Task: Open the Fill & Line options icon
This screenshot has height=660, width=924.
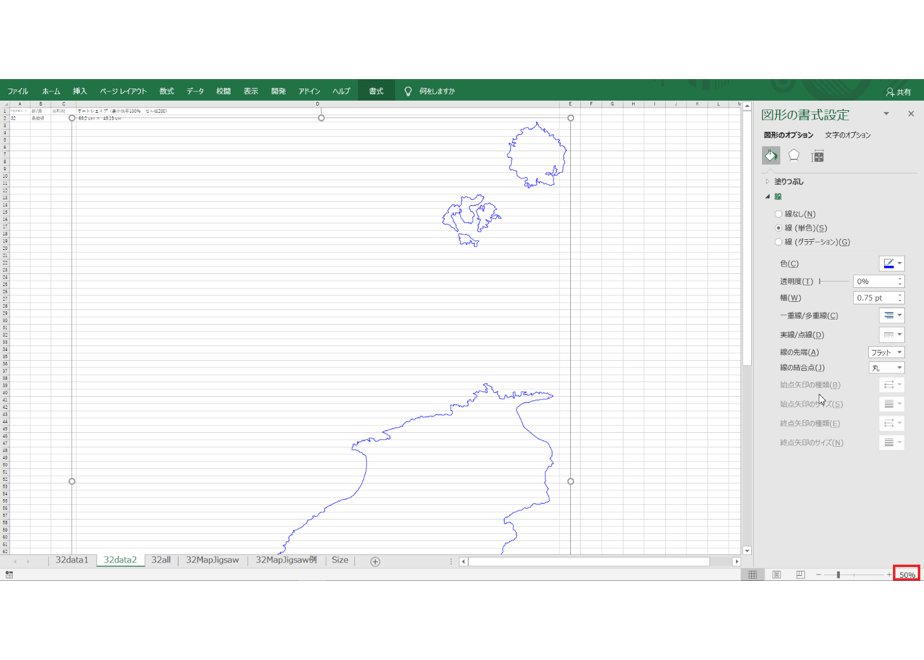Action: (x=771, y=156)
